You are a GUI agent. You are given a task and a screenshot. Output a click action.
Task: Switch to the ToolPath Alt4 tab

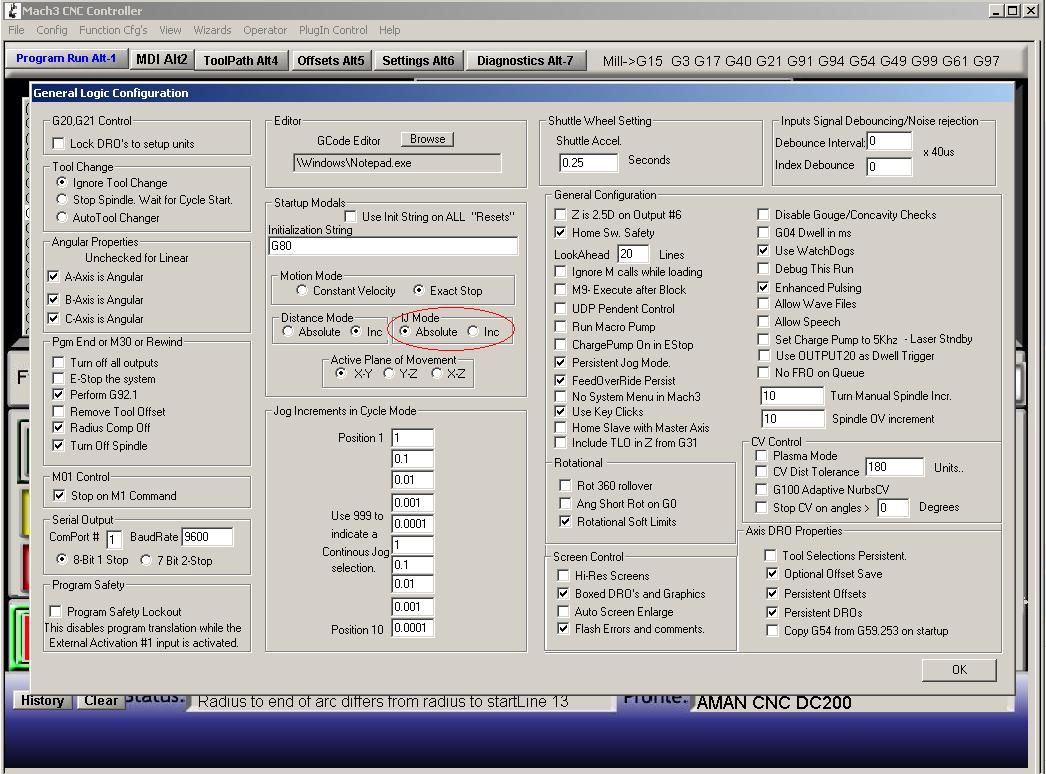coord(241,60)
